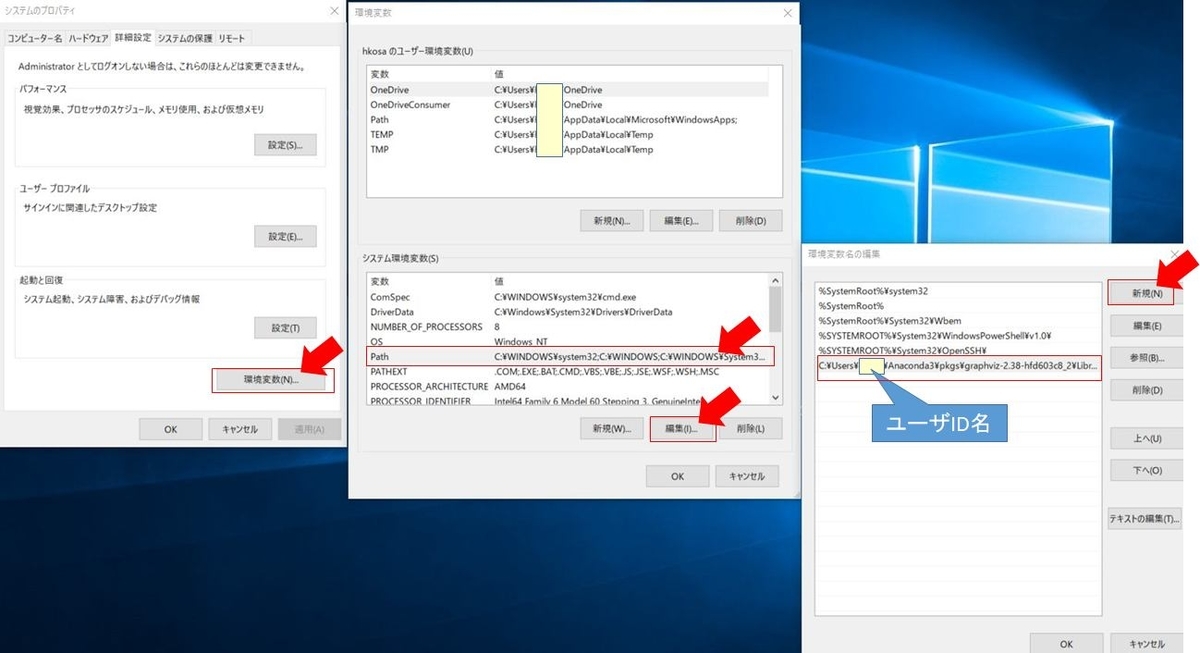This screenshot has width=1200, height=653.
Task: Click 削除(D) in path edit dialog
Action: [x=1147, y=389]
